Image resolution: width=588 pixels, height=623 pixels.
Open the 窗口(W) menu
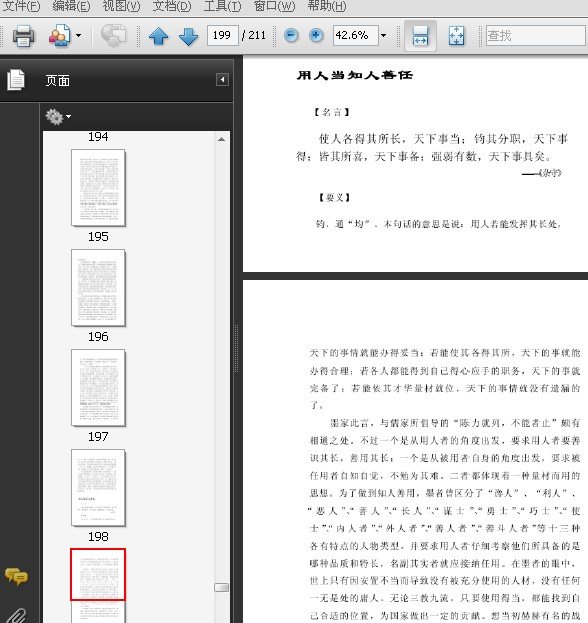(274, 6)
